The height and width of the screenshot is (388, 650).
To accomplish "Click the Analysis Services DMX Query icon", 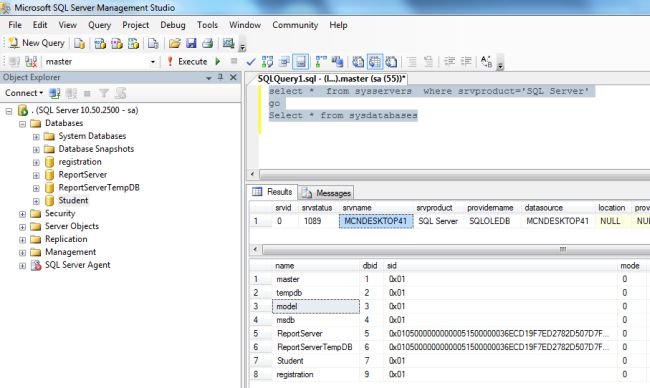I will (x=116, y=43).
